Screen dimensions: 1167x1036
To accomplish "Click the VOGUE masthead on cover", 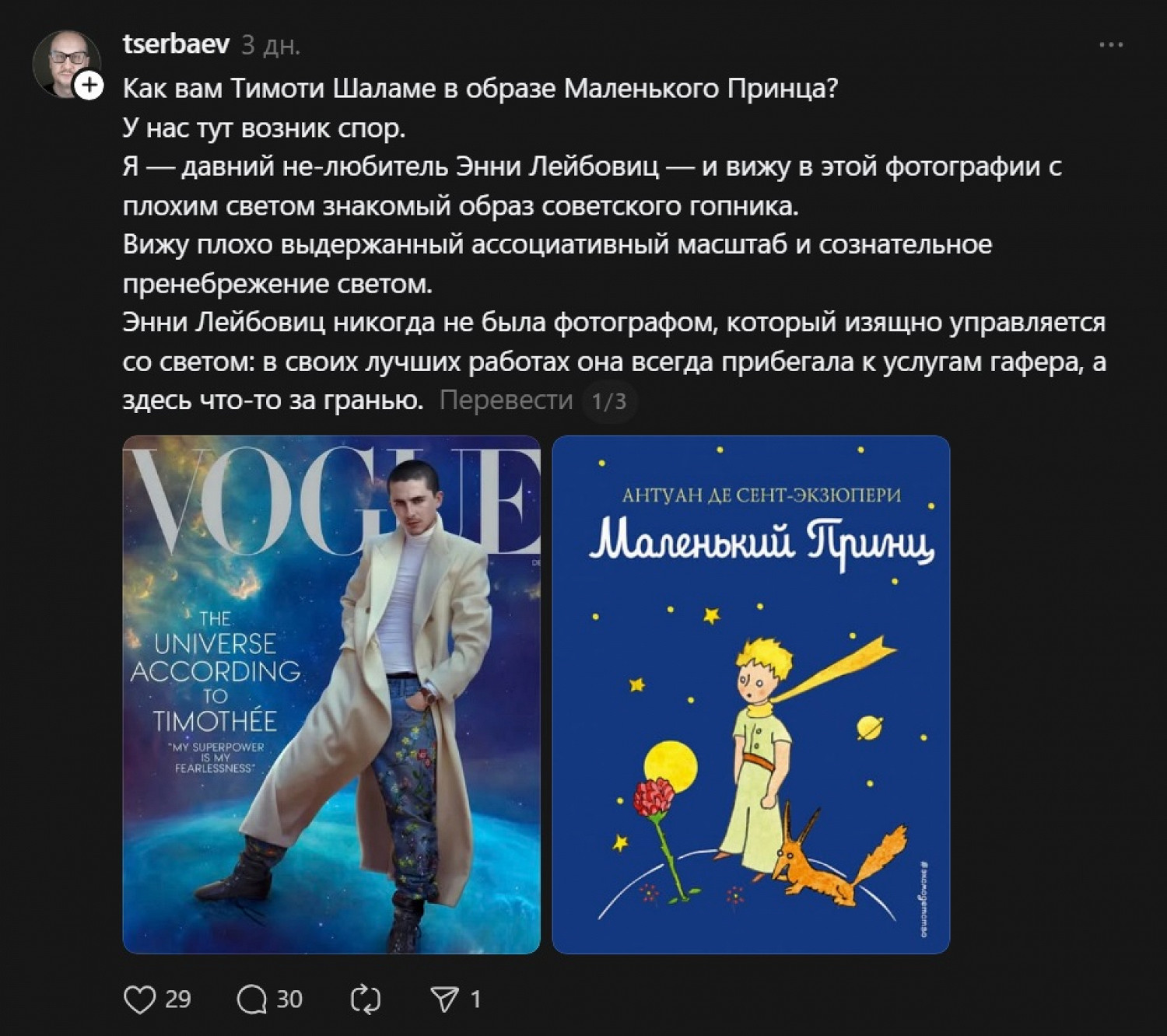I will 331,498.
